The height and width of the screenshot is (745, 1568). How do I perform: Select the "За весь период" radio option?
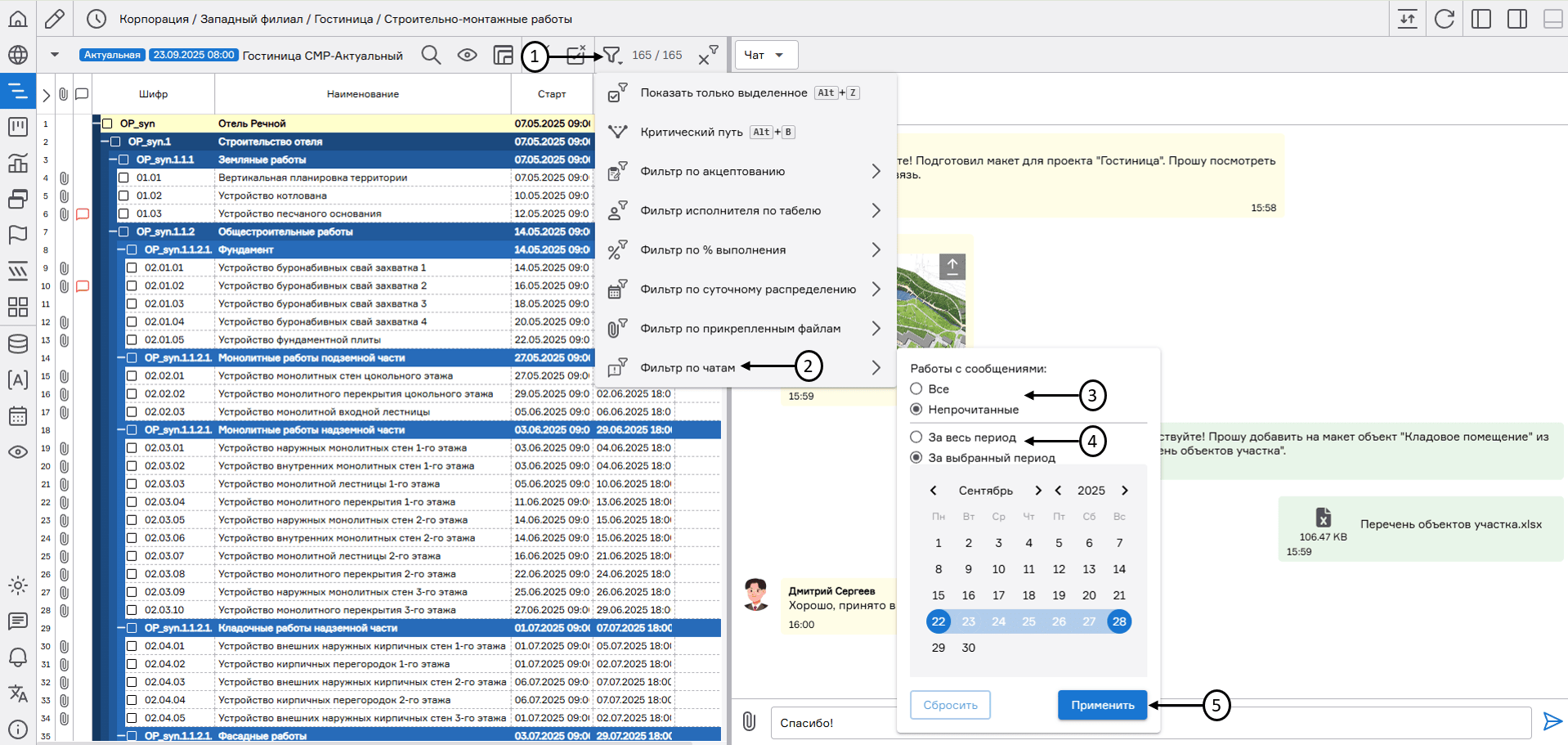pos(916,438)
